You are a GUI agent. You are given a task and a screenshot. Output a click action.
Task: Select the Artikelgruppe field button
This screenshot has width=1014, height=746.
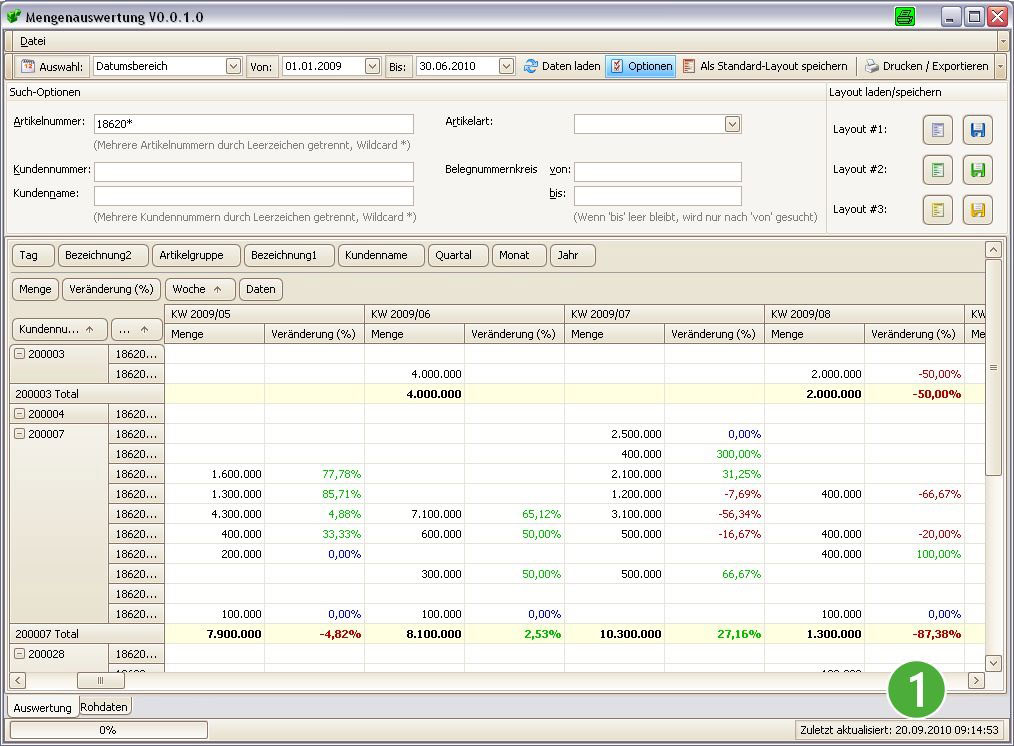pos(196,255)
